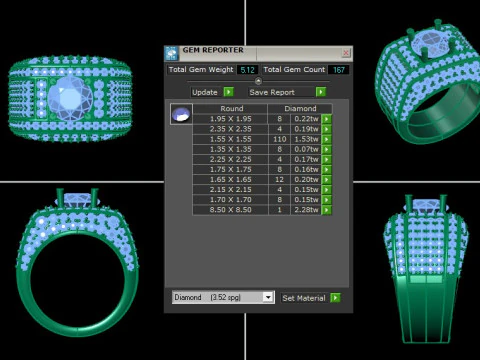Select the 1.35 X 1.35 size cell
The image size is (480, 360).
point(230,149)
